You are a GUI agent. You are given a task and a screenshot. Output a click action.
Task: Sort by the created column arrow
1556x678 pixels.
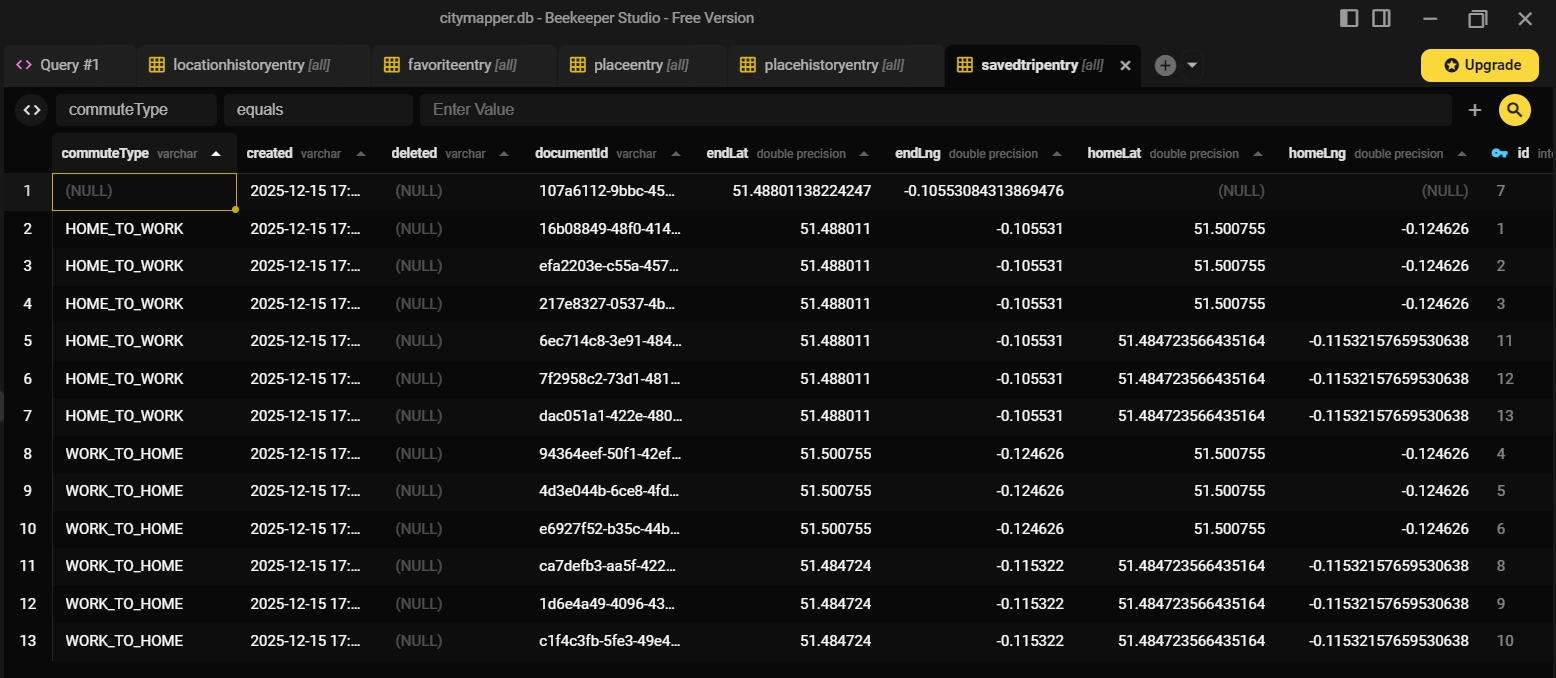361,154
